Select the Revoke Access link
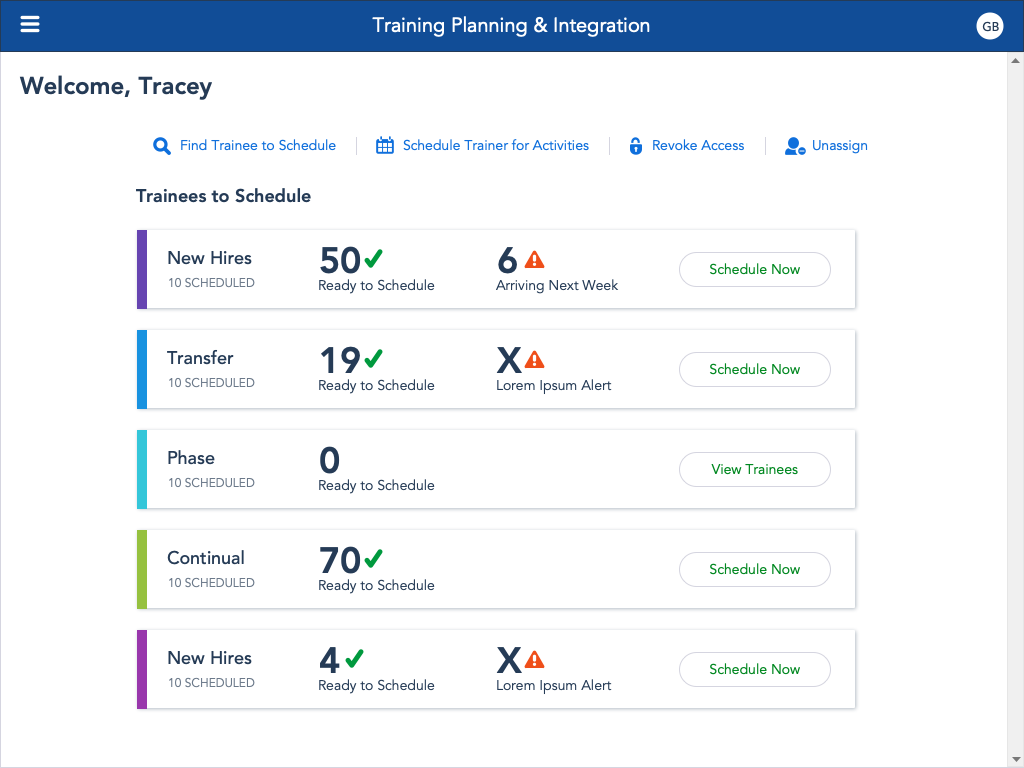The image size is (1024, 768). pyautogui.click(x=698, y=146)
